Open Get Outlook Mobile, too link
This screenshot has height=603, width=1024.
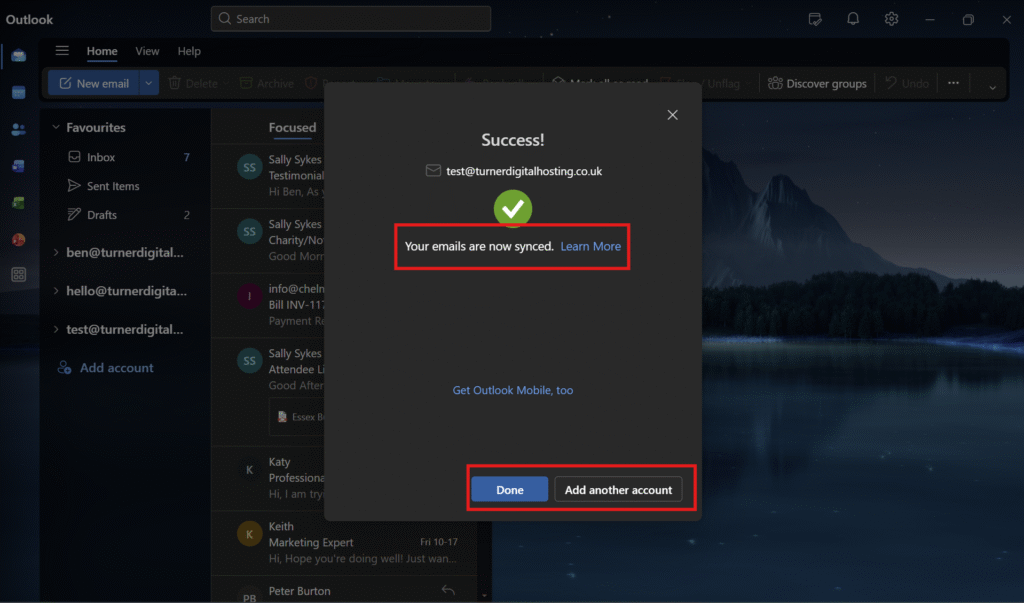(x=513, y=390)
